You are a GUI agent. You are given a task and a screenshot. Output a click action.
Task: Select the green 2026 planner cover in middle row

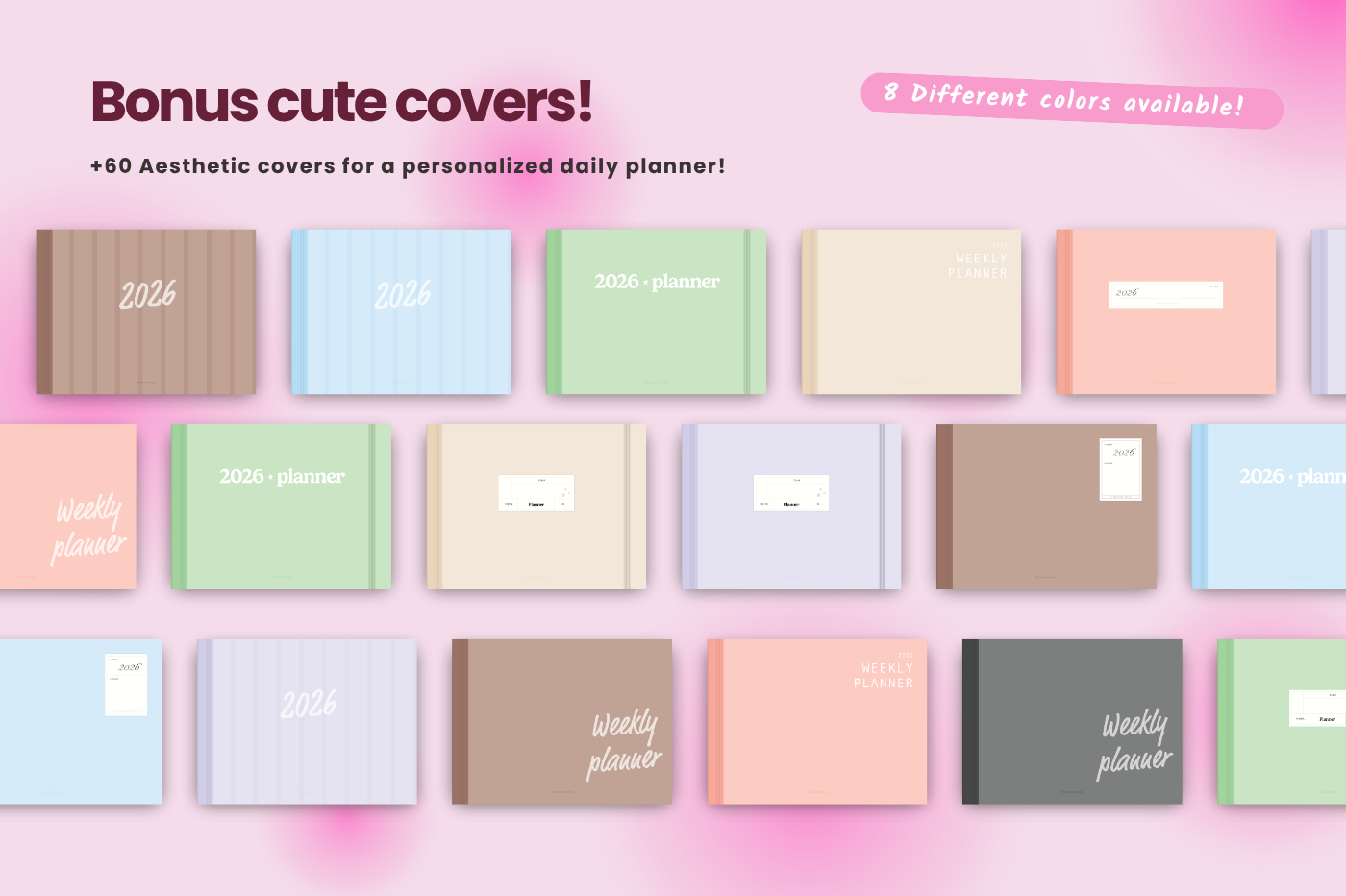[281, 507]
